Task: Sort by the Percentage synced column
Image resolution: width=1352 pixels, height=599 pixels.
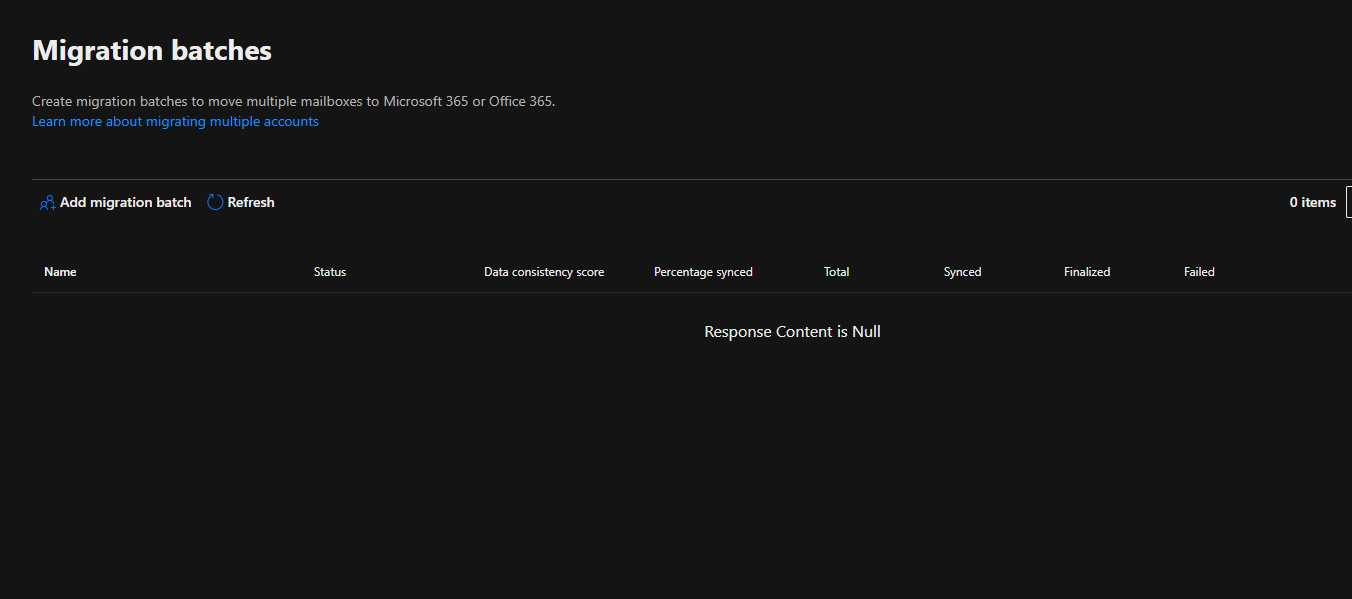Action: point(703,271)
